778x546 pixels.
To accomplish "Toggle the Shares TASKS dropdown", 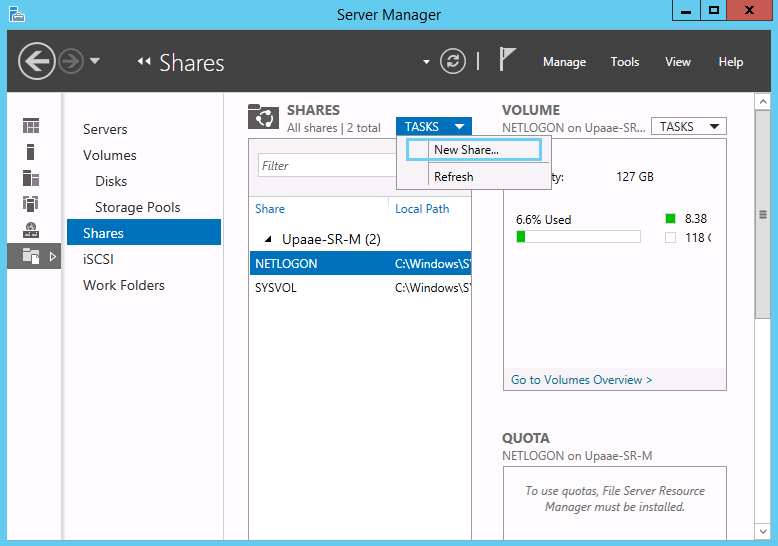I will click(434, 127).
